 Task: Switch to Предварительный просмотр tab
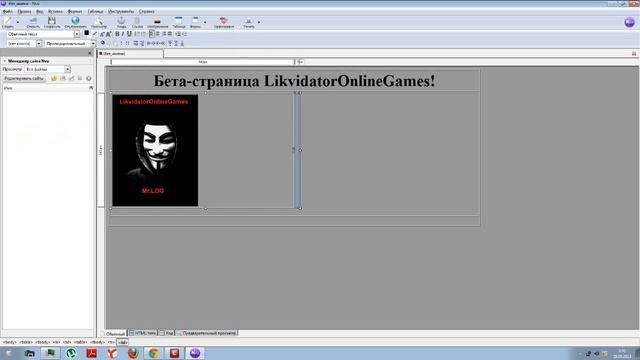click(207, 333)
